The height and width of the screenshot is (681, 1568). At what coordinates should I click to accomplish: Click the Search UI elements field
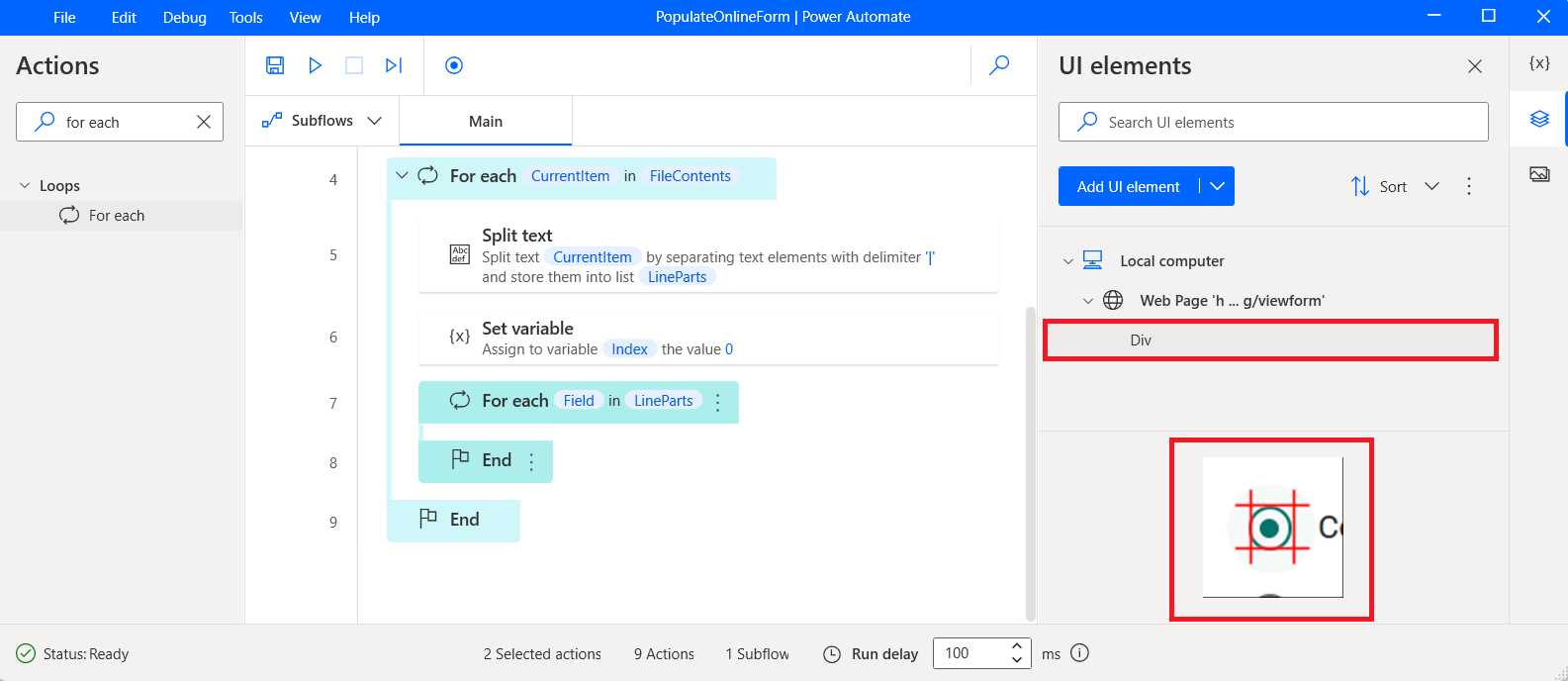(1273, 122)
